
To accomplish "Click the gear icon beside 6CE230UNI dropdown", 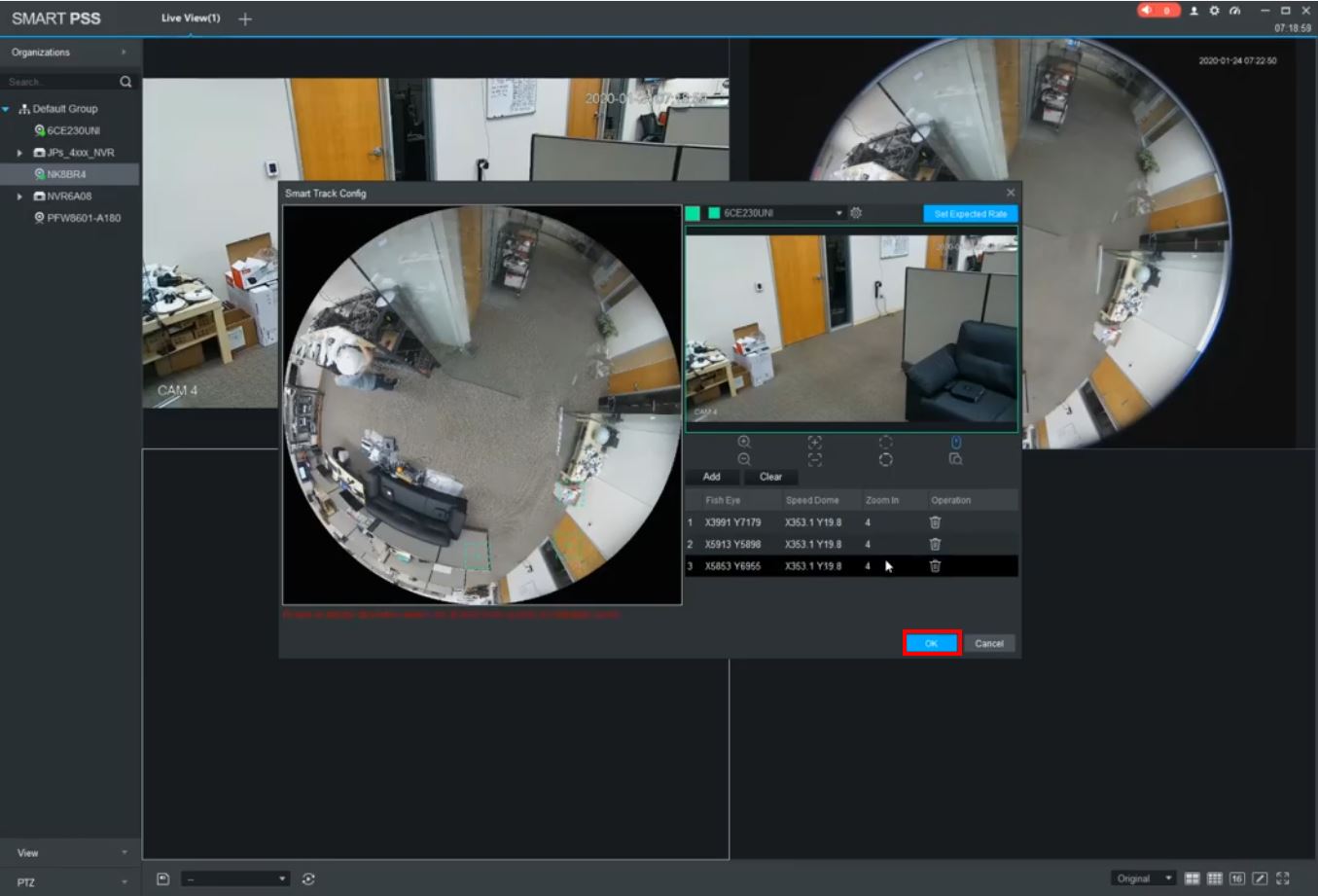I will (856, 213).
